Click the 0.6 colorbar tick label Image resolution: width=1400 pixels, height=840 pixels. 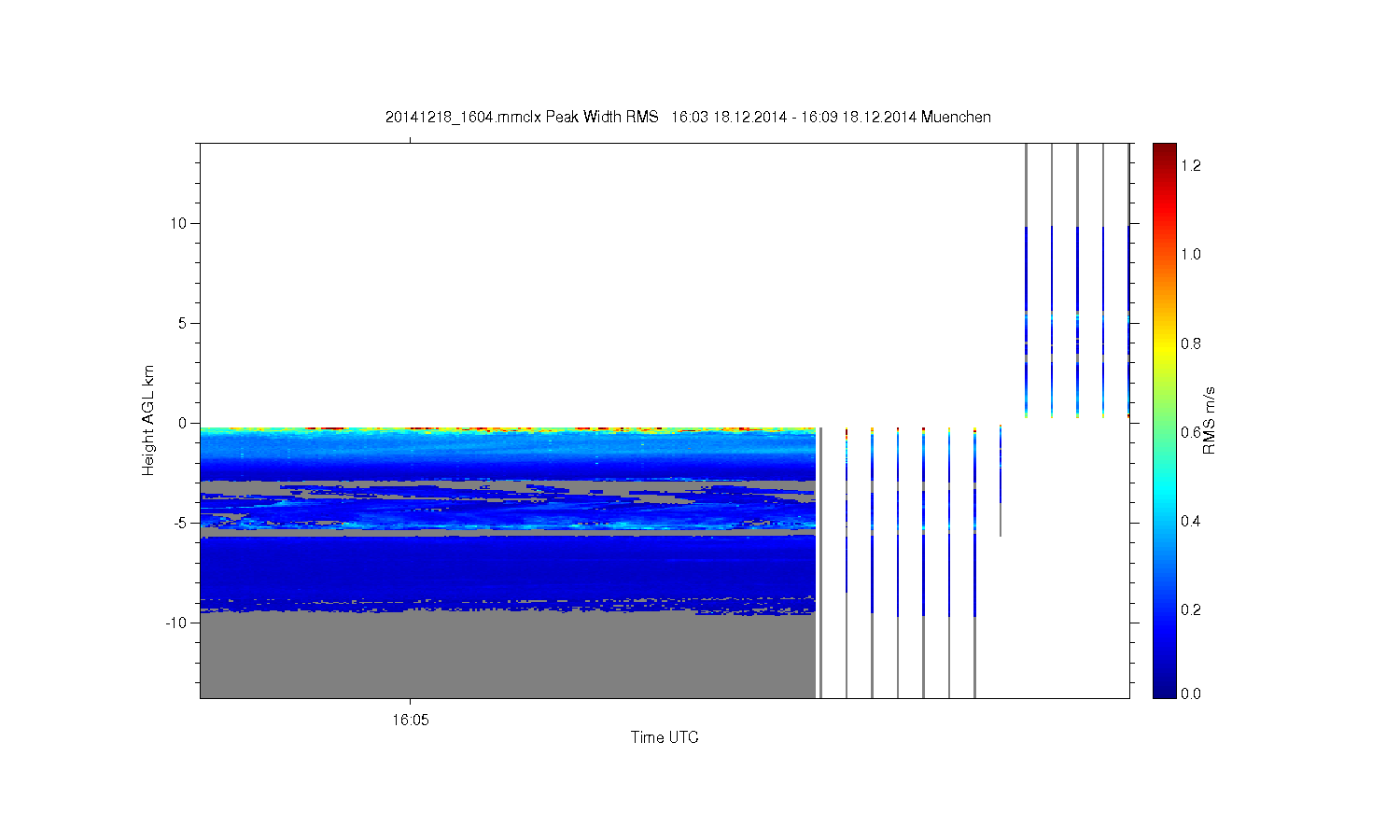tap(1191, 432)
